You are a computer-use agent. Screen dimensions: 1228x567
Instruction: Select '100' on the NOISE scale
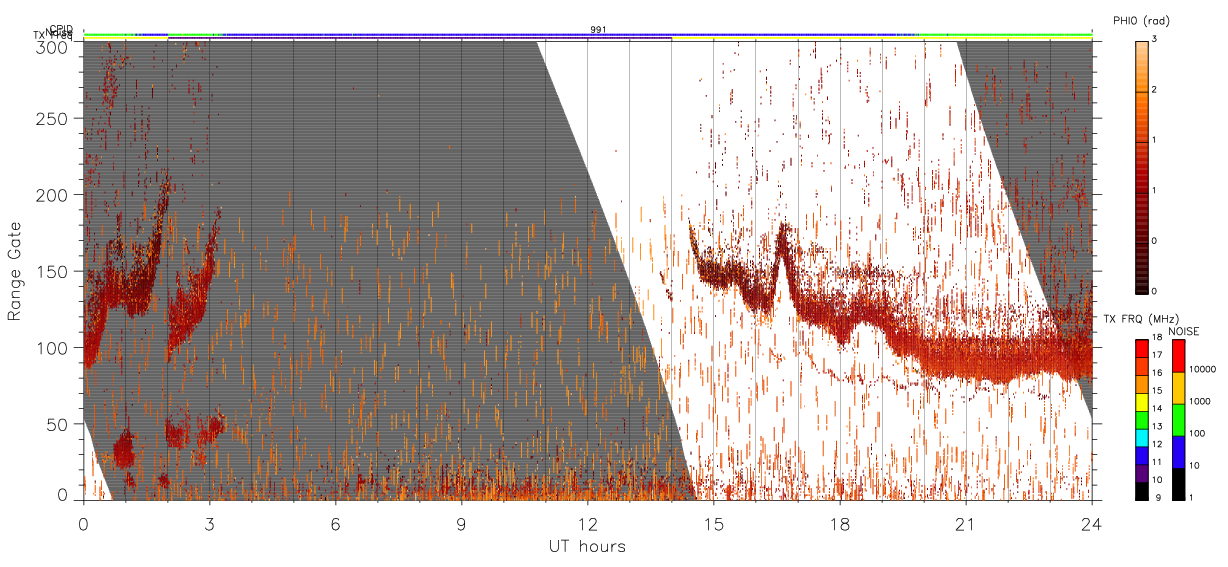1198,433
